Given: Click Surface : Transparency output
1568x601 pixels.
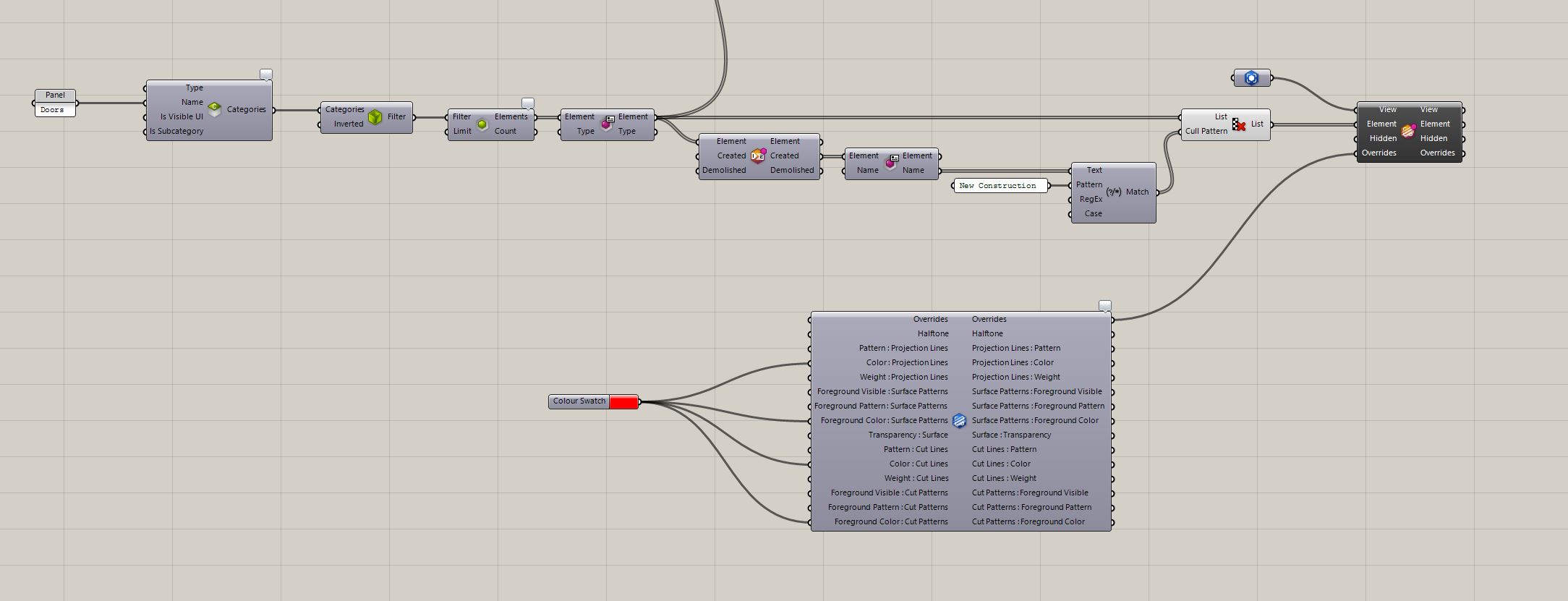Looking at the screenshot, I should [1011, 435].
